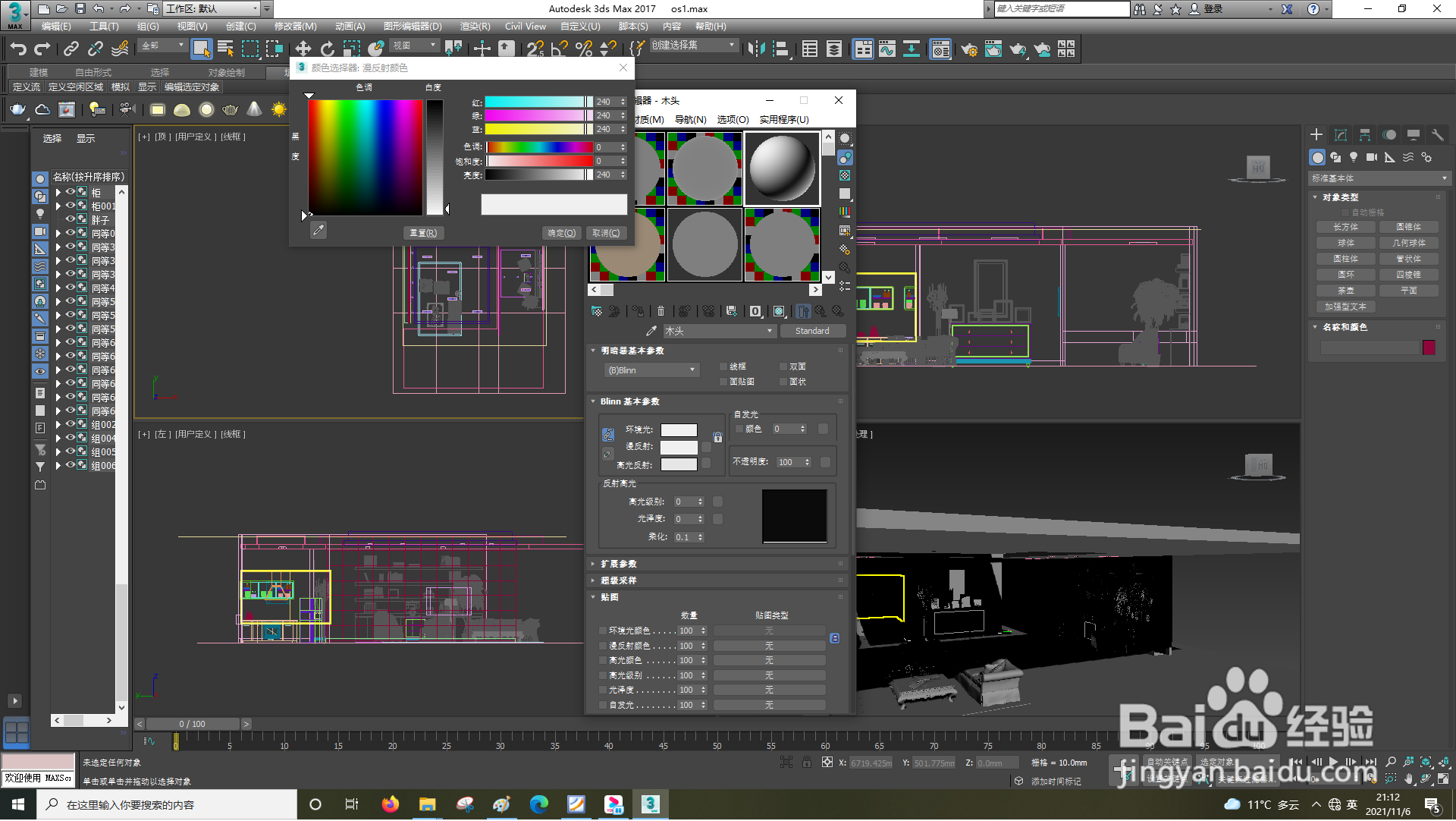Image resolution: width=1456 pixels, height=821 pixels.
Task: Open the 标准基本体 category dropdown
Action: point(1379,178)
